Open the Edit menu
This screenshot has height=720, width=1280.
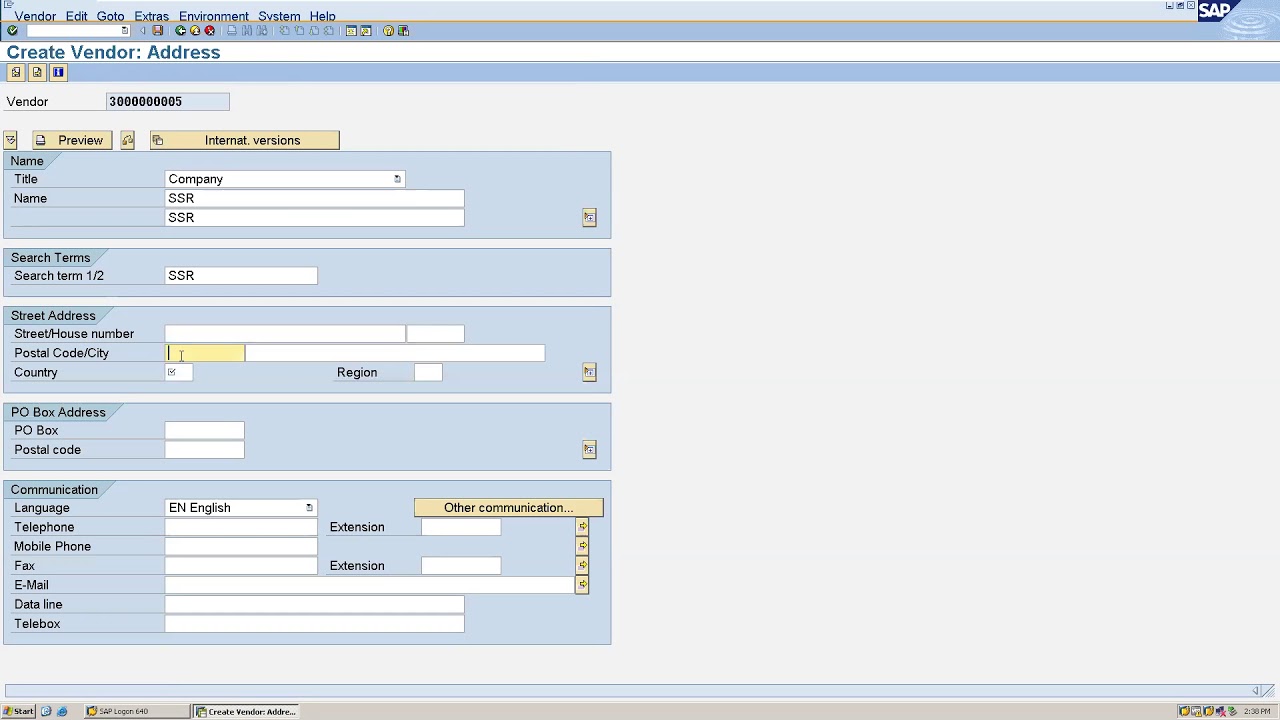pyautogui.click(x=76, y=16)
